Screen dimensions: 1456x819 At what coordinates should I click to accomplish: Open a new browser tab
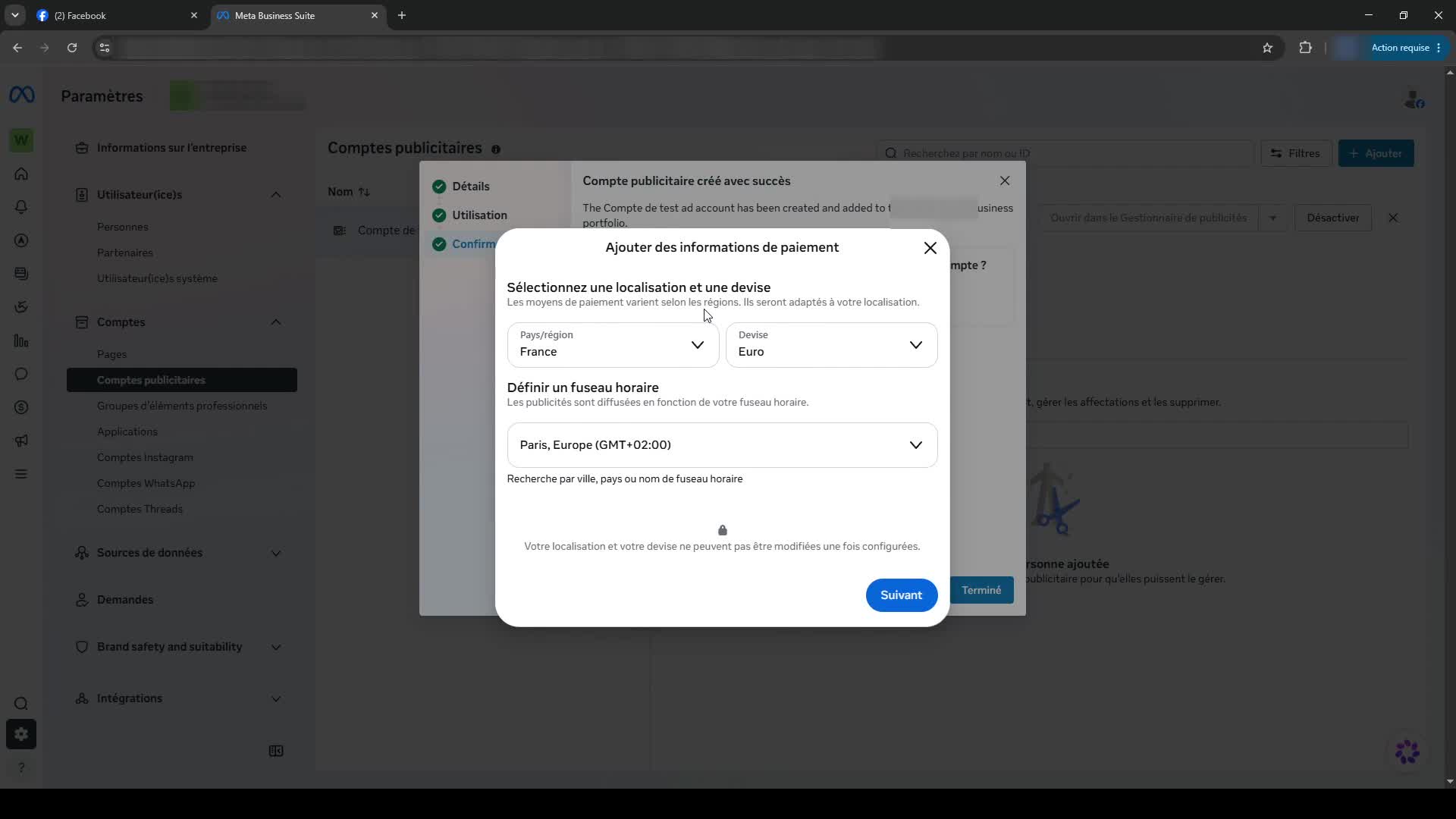click(x=402, y=15)
